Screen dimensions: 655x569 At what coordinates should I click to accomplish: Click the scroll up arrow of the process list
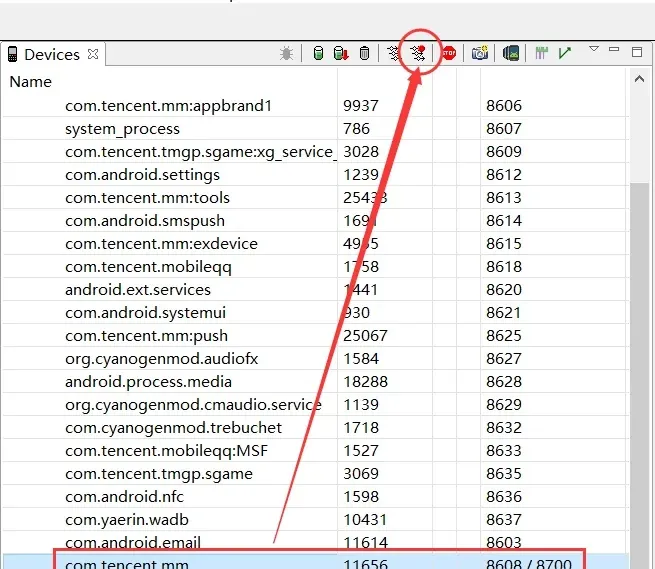click(639, 79)
